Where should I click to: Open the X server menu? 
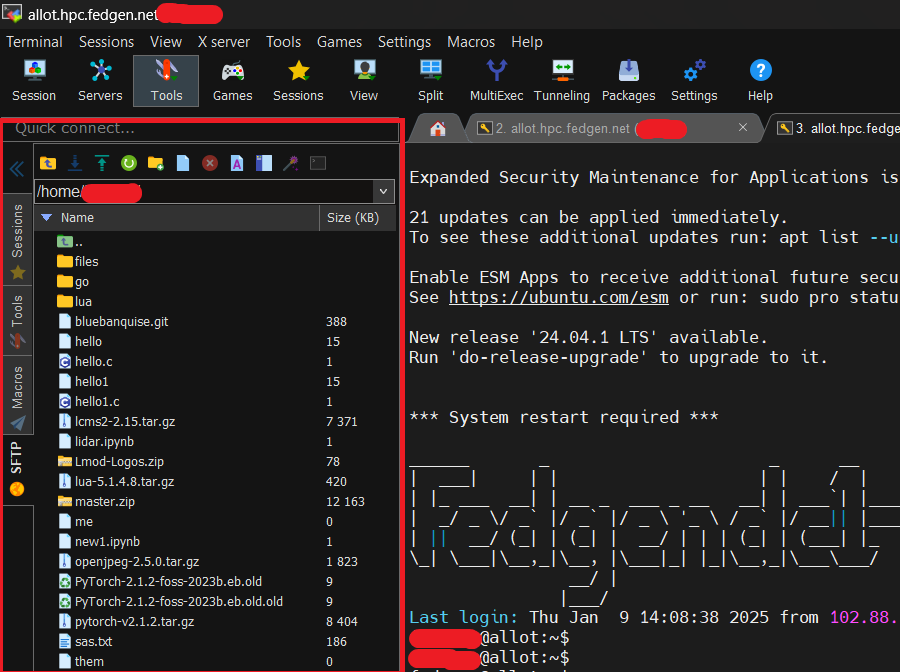[224, 42]
